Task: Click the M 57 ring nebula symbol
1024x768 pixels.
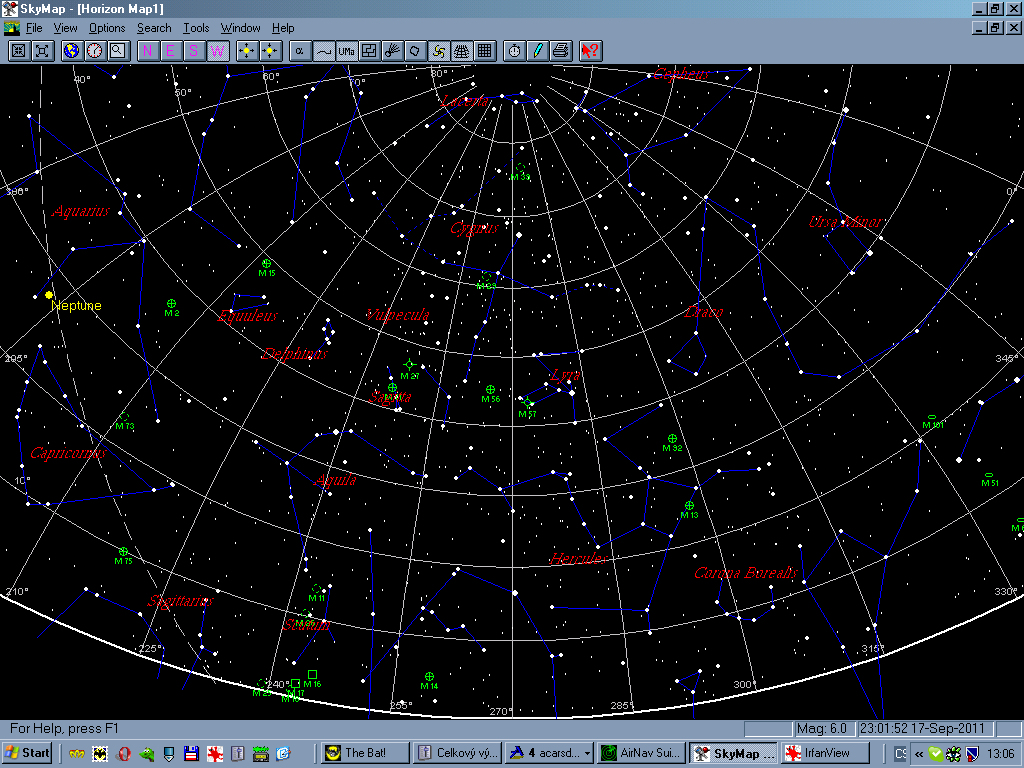Action: point(528,402)
